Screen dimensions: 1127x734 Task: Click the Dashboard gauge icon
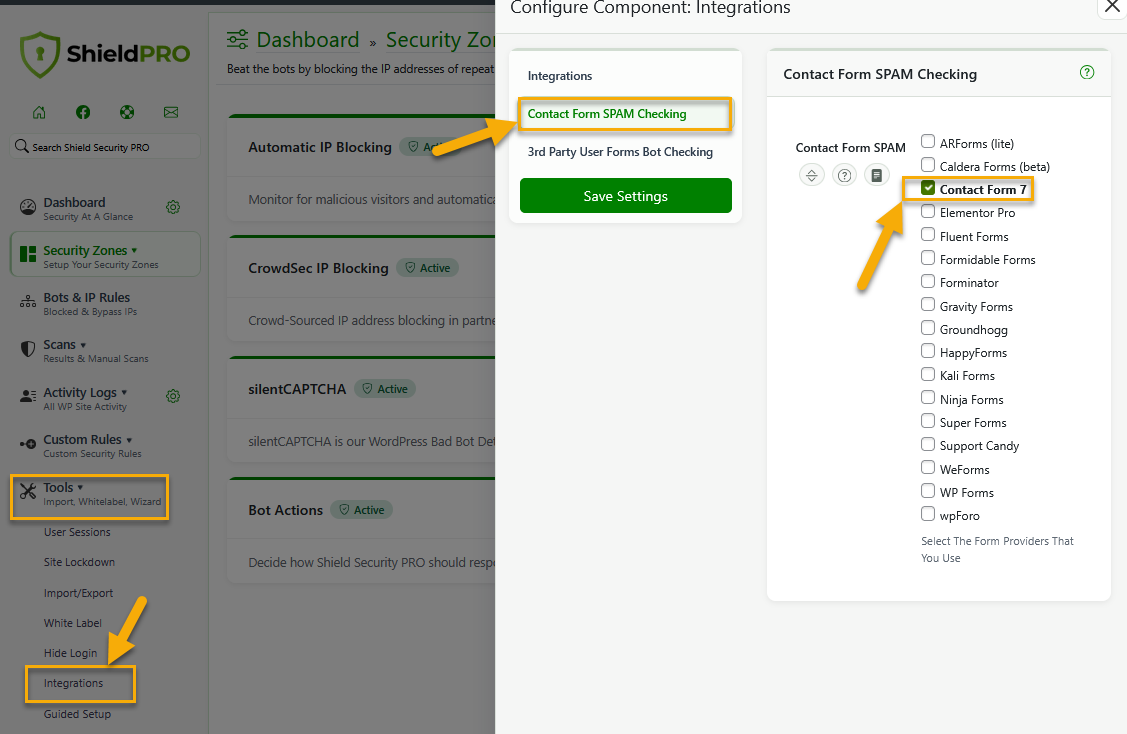point(27,208)
